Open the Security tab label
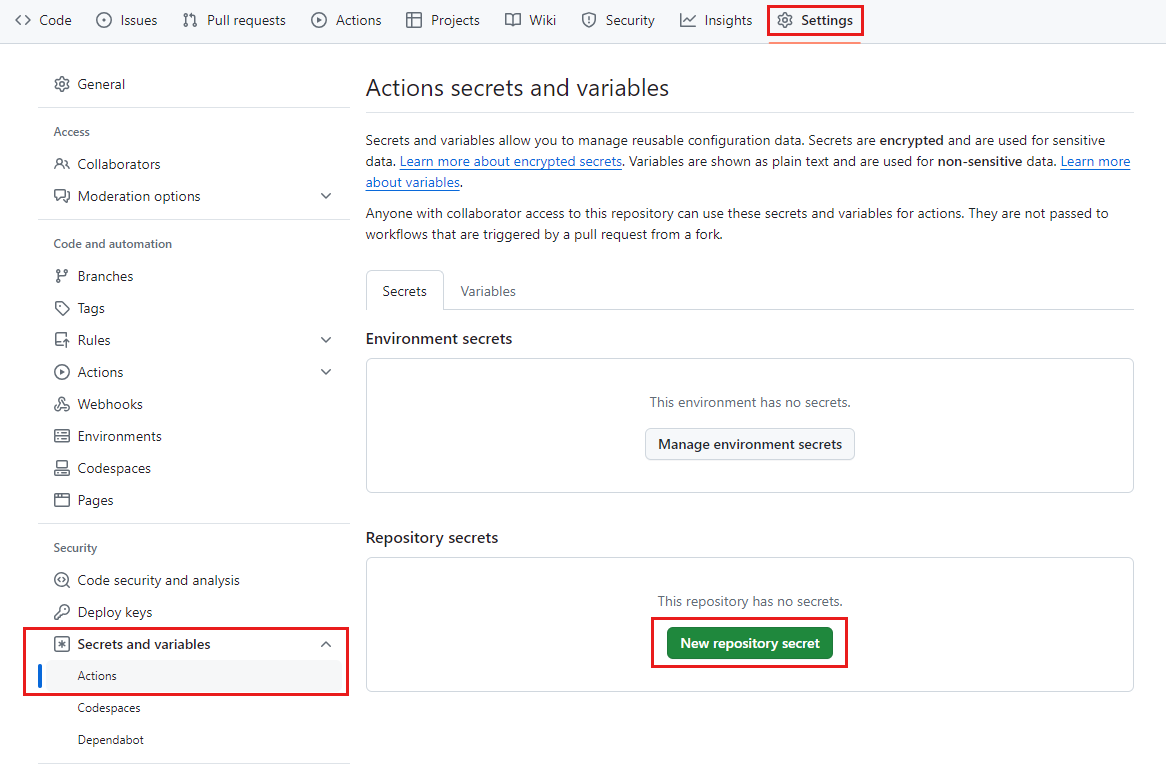The height and width of the screenshot is (774, 1166). pyautogui.click(x=630, y=20)
